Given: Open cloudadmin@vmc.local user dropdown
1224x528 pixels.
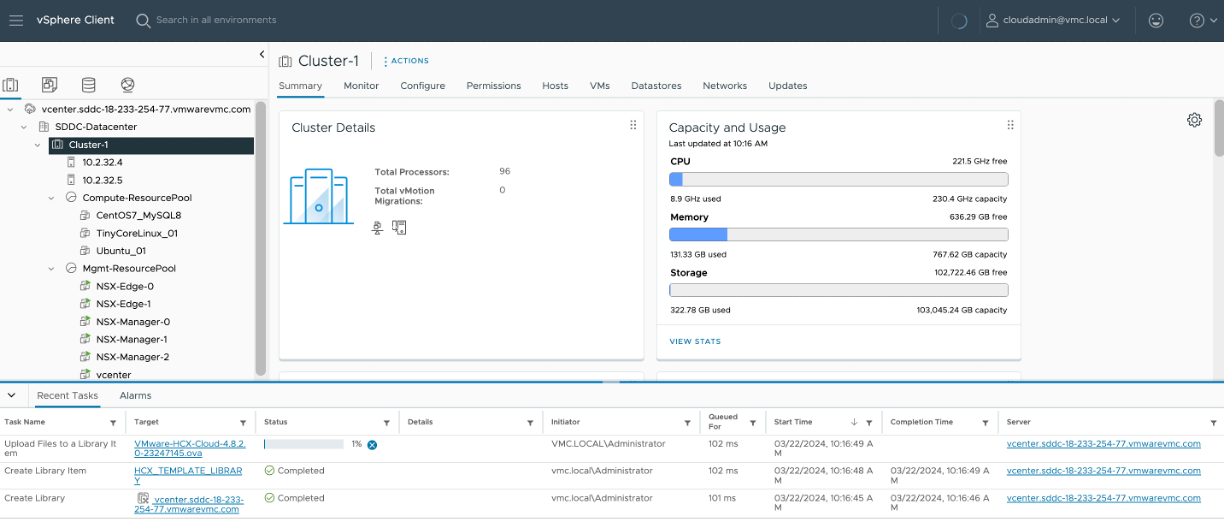Looking at the screenshot, I should pos(1053,20).
